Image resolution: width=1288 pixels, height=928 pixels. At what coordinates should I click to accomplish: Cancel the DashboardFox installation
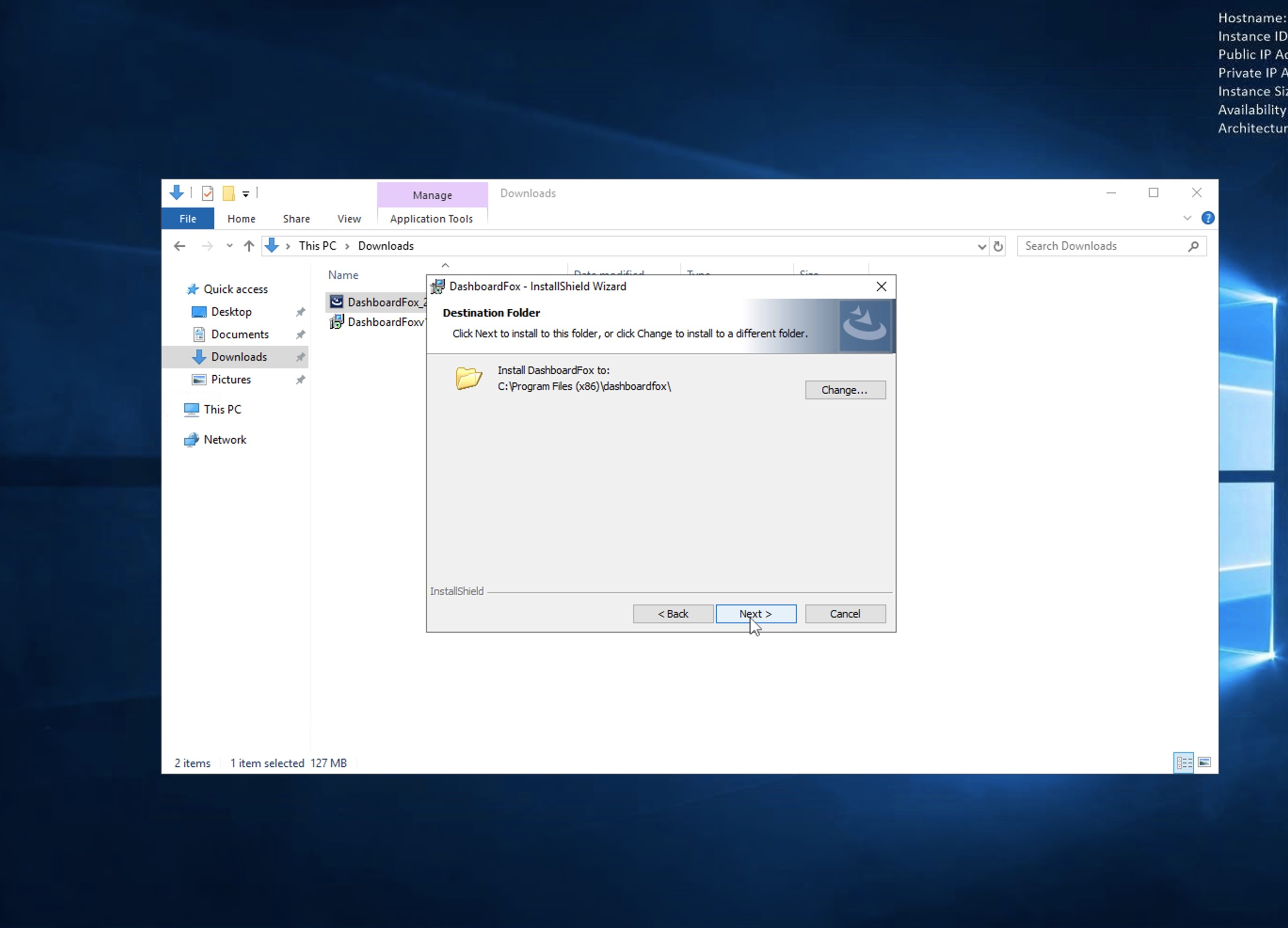[845, 613]
